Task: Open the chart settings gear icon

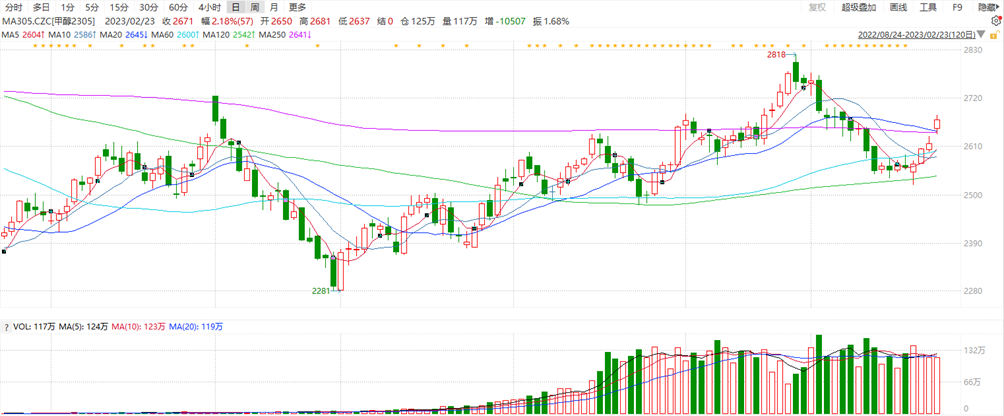Action: (996, 21)
